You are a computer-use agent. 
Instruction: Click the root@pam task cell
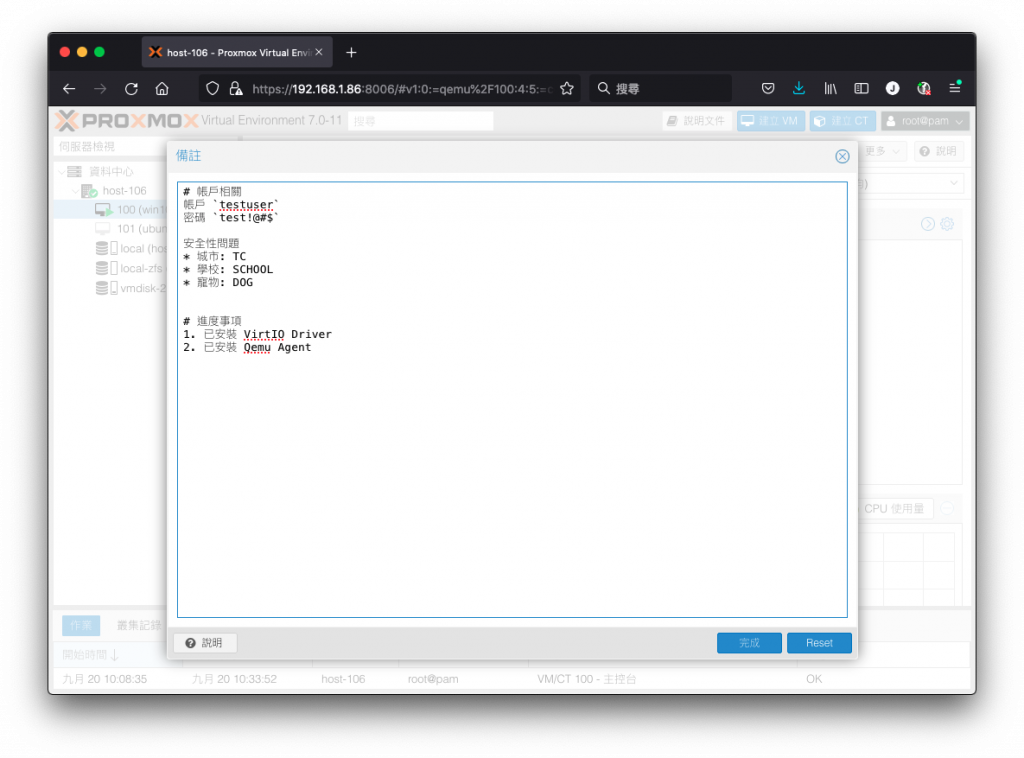[433, 679]
